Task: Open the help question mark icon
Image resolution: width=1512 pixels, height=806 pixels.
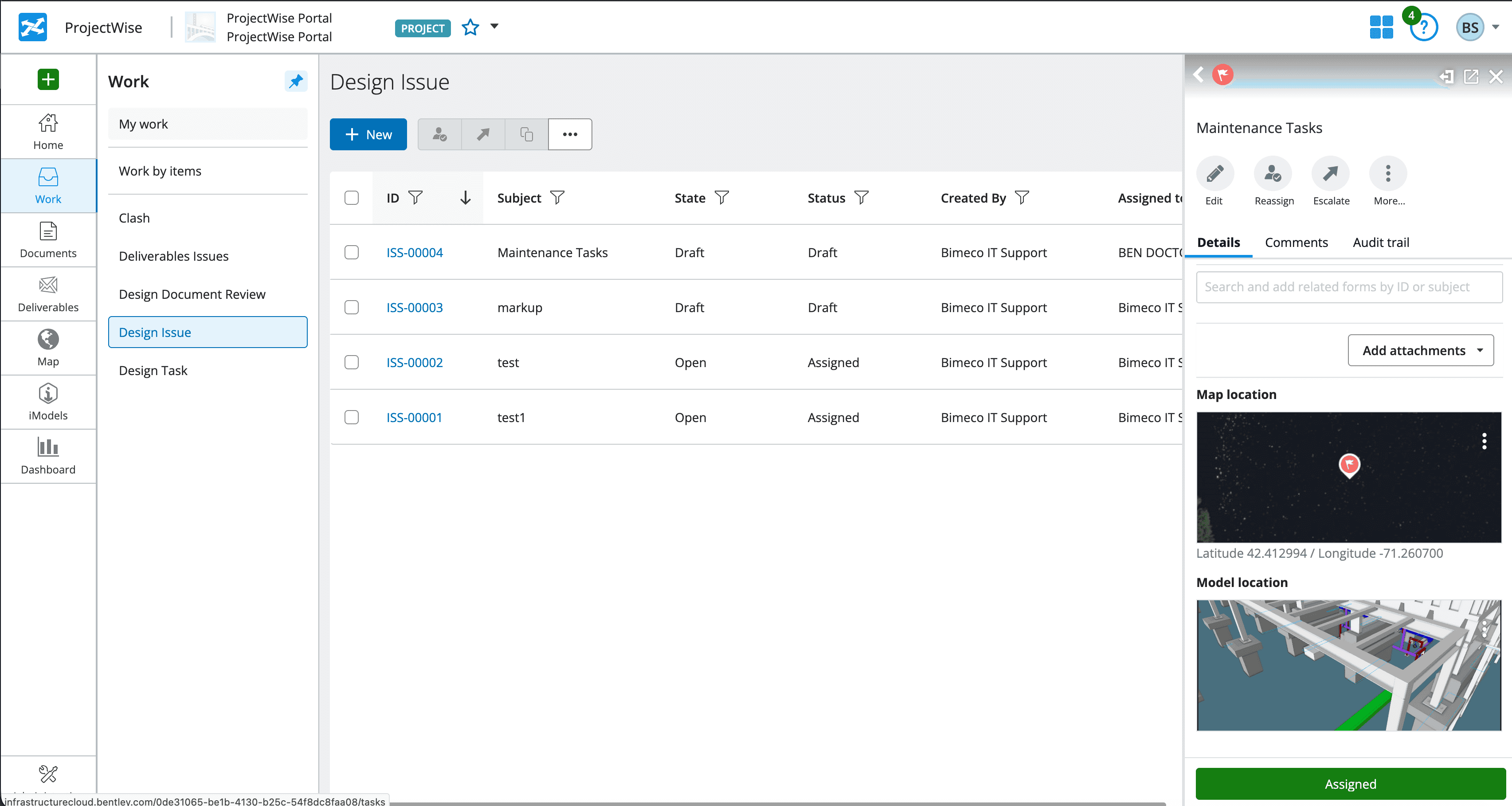Action: pyautogui.click(x=1423, y=27)
